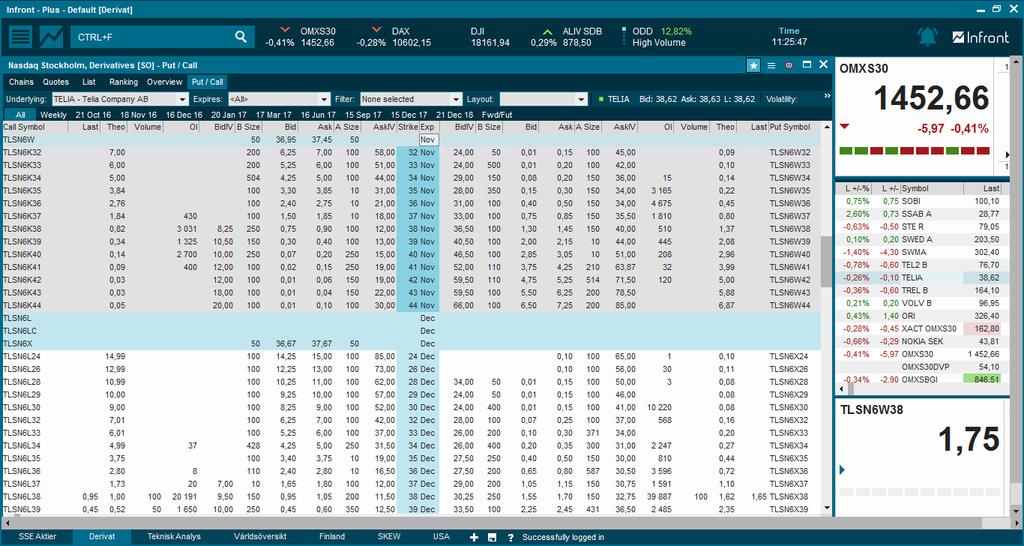Click the Symbol column header in watchlist
This screenshot has height=546, width=1024.
[931, 189]
